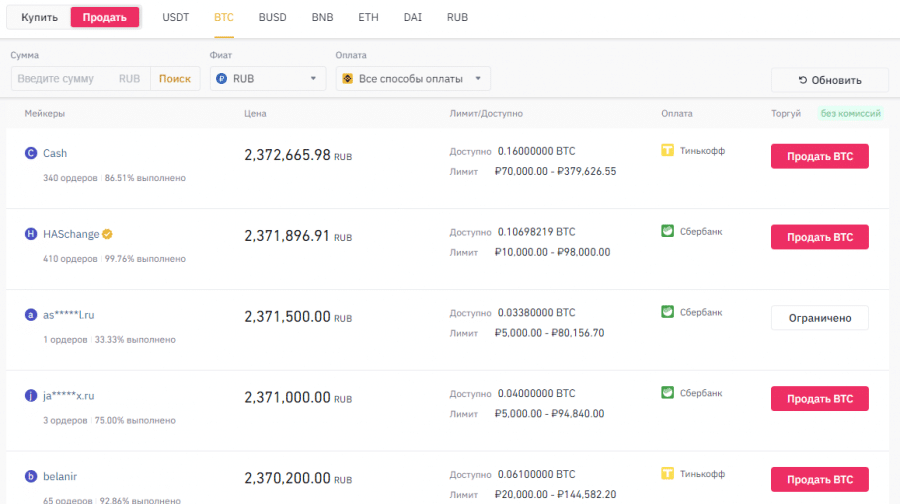Screen dimensions: 900x504
Task: Click the Мейкеры column header
Action: click(x=45, y=114)
